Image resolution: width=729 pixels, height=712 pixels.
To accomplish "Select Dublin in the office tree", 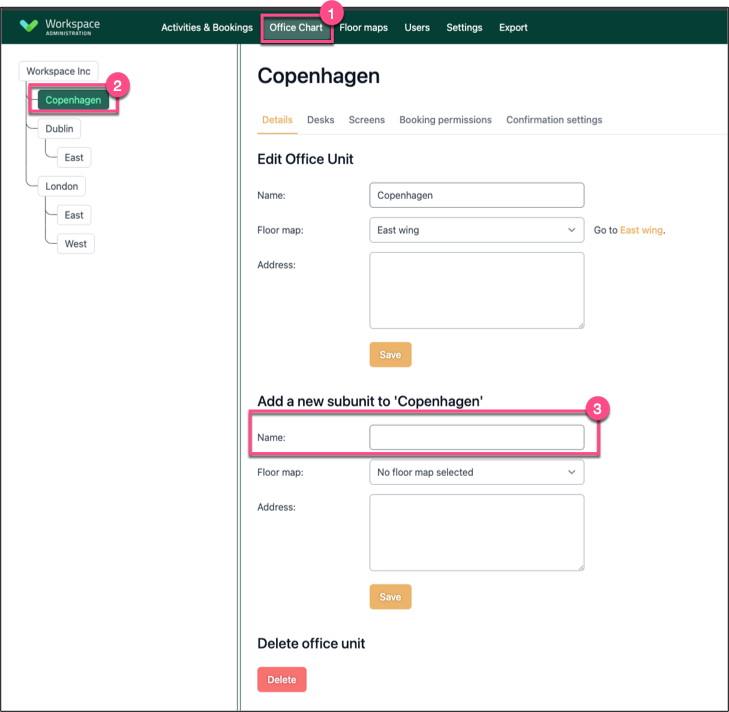I will click(x=59, y=129).
